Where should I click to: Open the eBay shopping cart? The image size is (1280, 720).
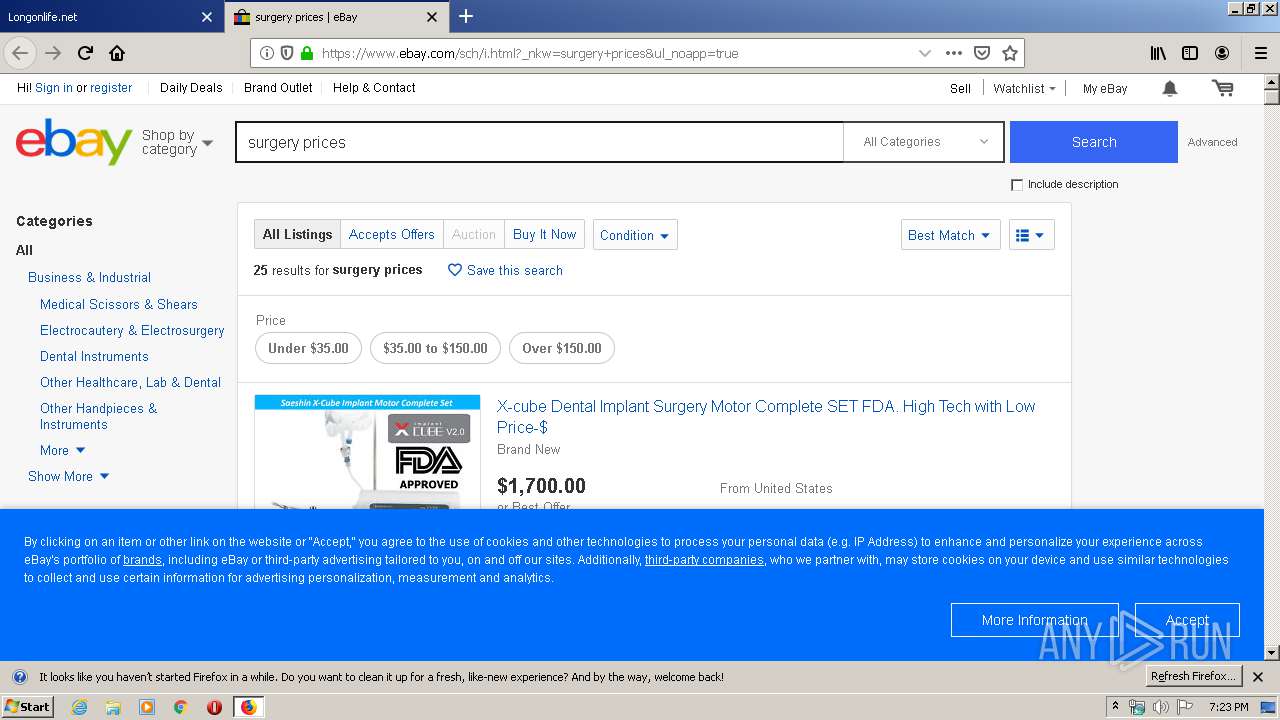point(1222,88)
